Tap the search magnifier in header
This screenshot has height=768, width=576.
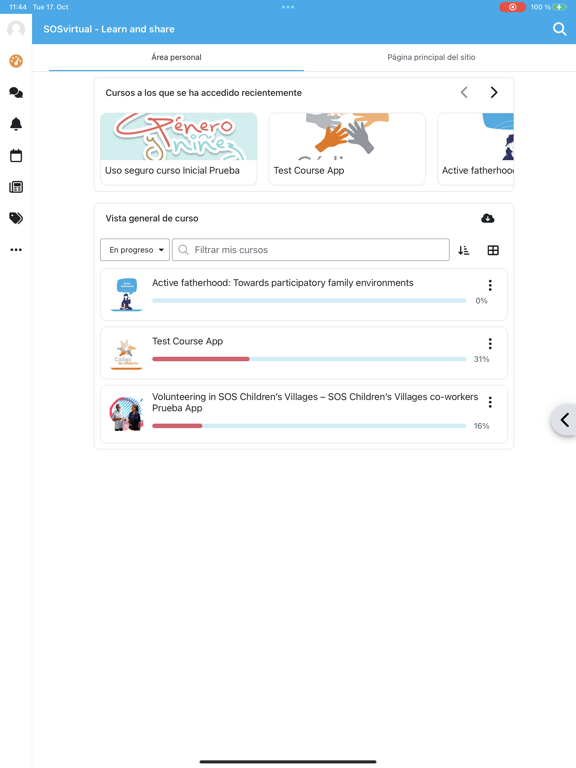tap(559, 29)
